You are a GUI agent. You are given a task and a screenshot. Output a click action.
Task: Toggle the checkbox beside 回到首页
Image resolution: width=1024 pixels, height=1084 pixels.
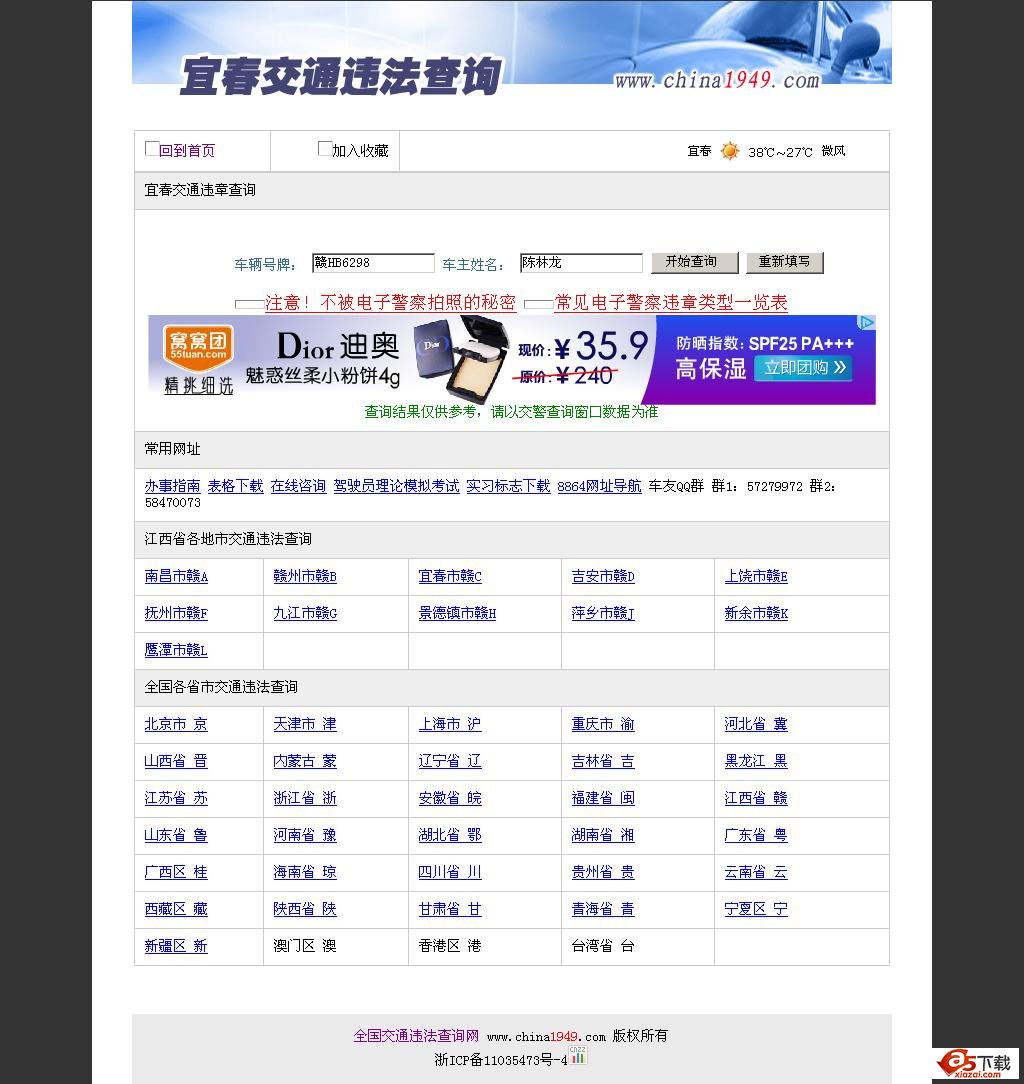click(151, 147)
